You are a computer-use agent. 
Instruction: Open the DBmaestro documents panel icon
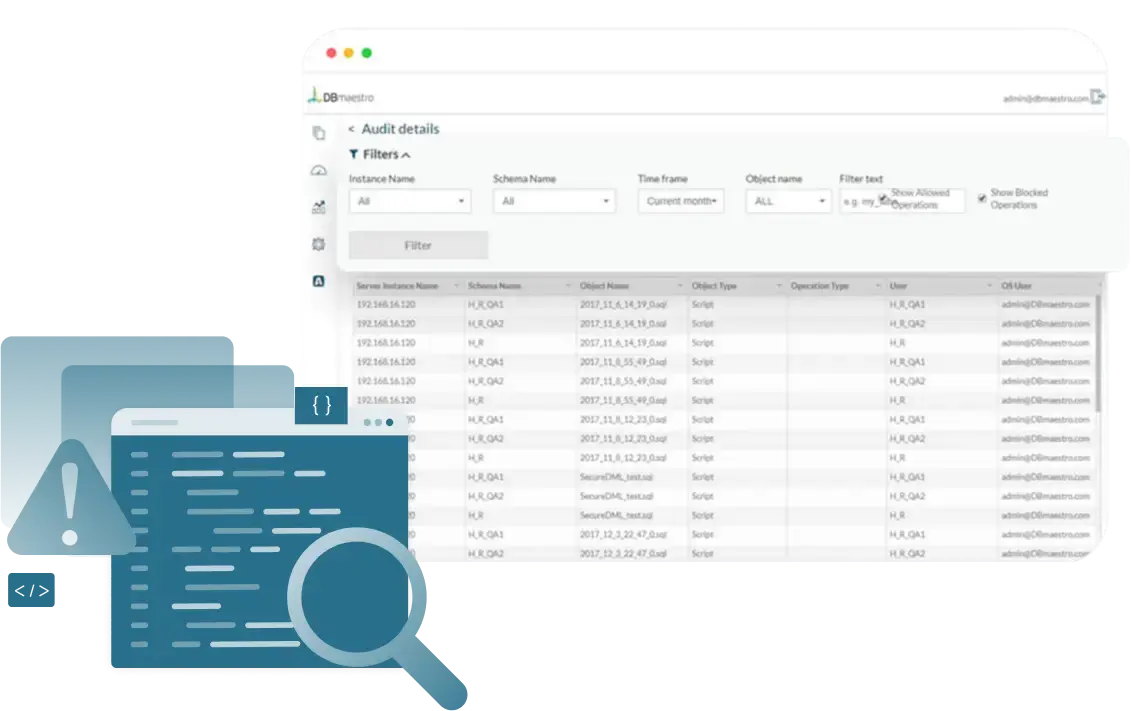[x=317, y=131]
